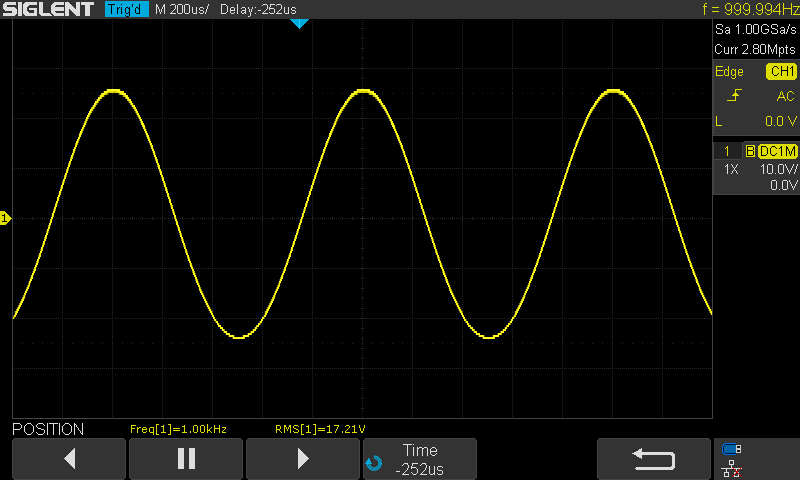Image resolution: width=800 pixels, height=480 pixels.
Task: Click the RMS[1]=17.21V measurement
Action: [320, 429]
